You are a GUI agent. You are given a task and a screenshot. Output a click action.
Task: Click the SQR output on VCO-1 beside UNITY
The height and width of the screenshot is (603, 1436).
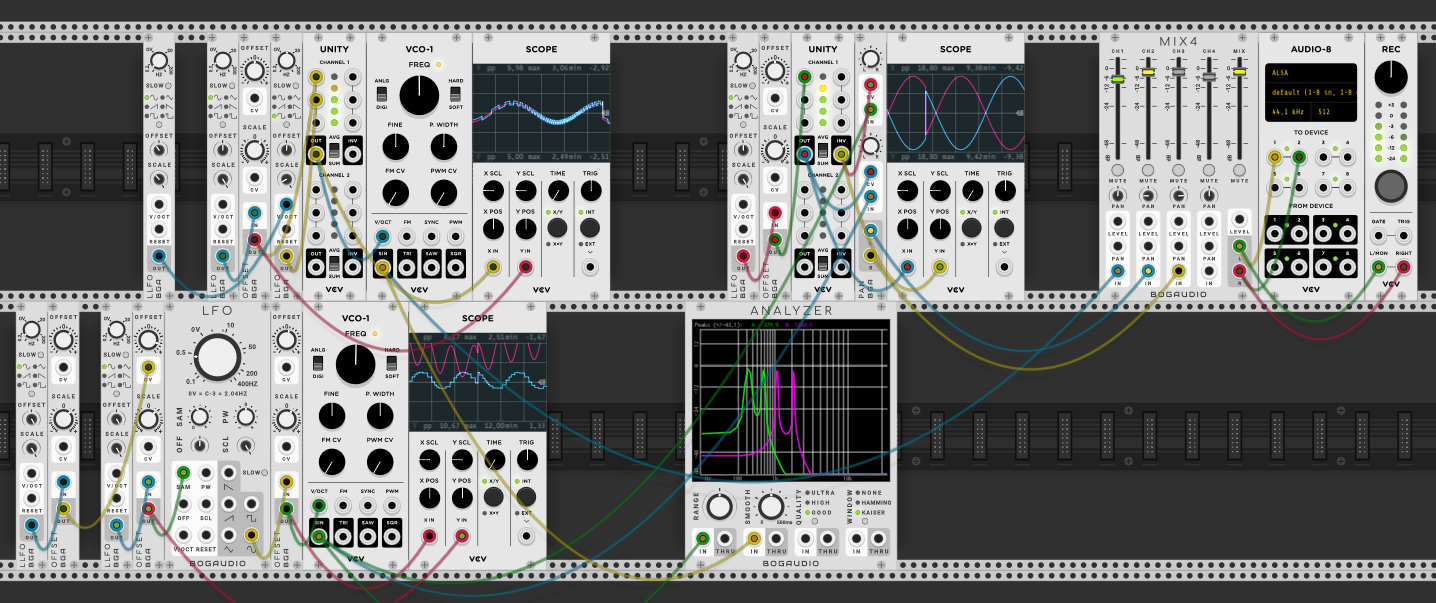[456, 267]
